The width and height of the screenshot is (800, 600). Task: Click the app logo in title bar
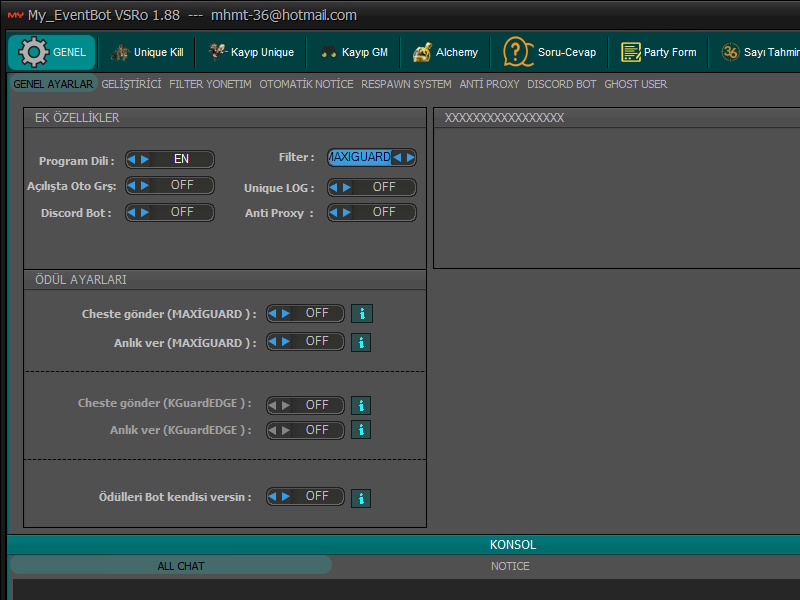pos(15,15)
